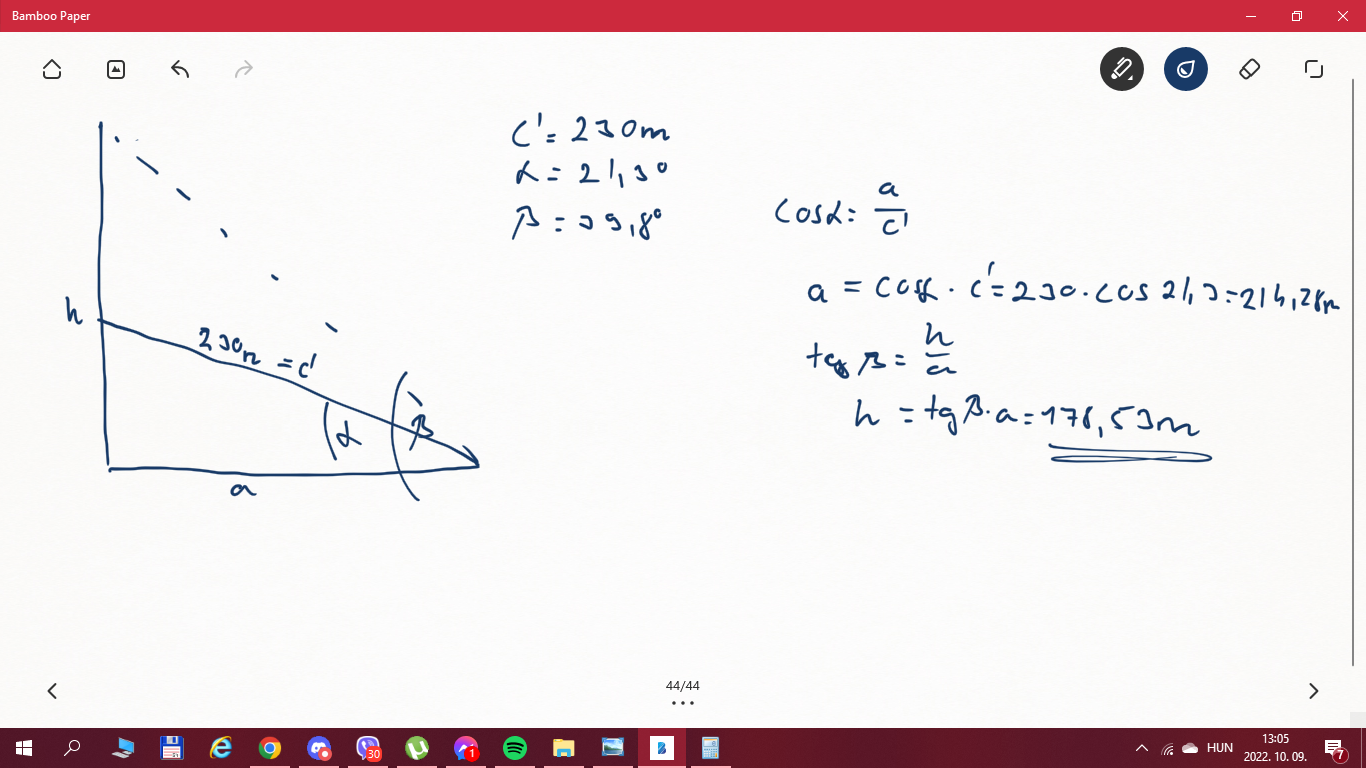
Task: Click the redo arrow icon
Action: click(244, 69)
